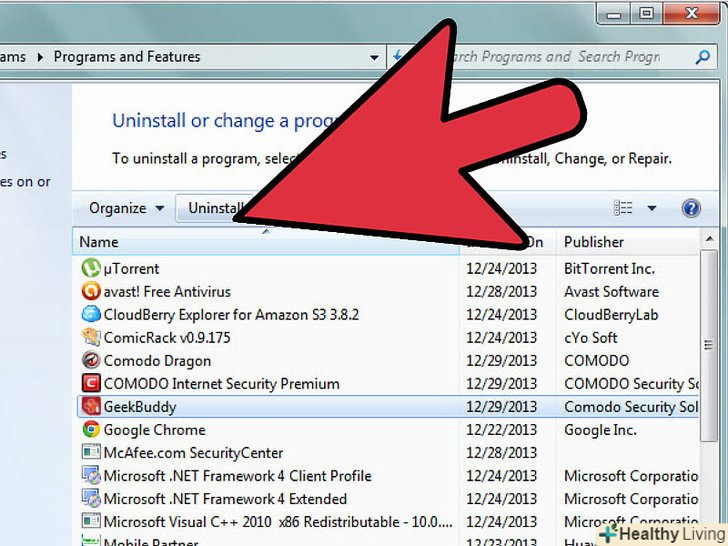Viewport: 728px width, 546px height.
Task: Click the change view icon
Action: click(x=623, y=208)
